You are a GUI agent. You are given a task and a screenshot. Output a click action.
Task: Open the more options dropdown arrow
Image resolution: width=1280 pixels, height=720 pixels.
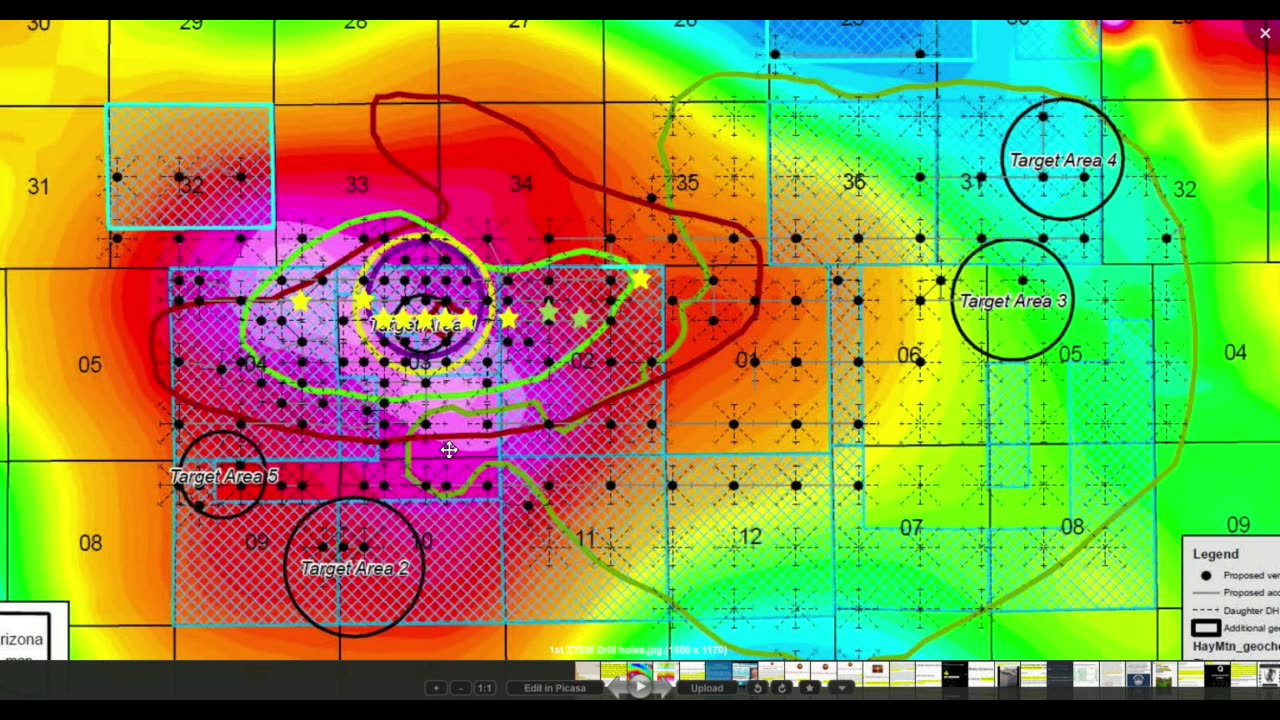coord(842,688)
